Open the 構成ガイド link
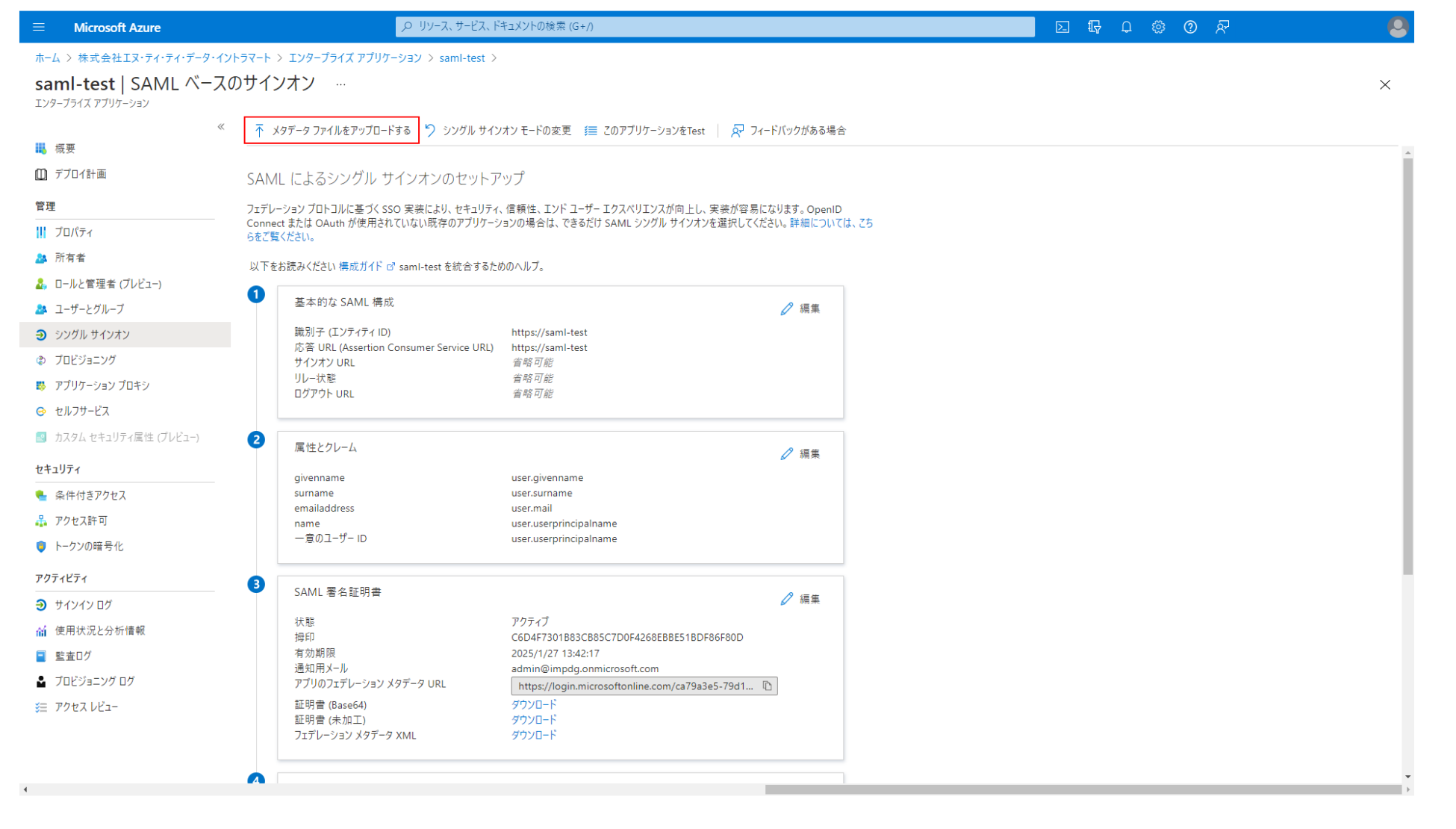The height and width of the screenshot is (829, 1456). coord(366,266)
